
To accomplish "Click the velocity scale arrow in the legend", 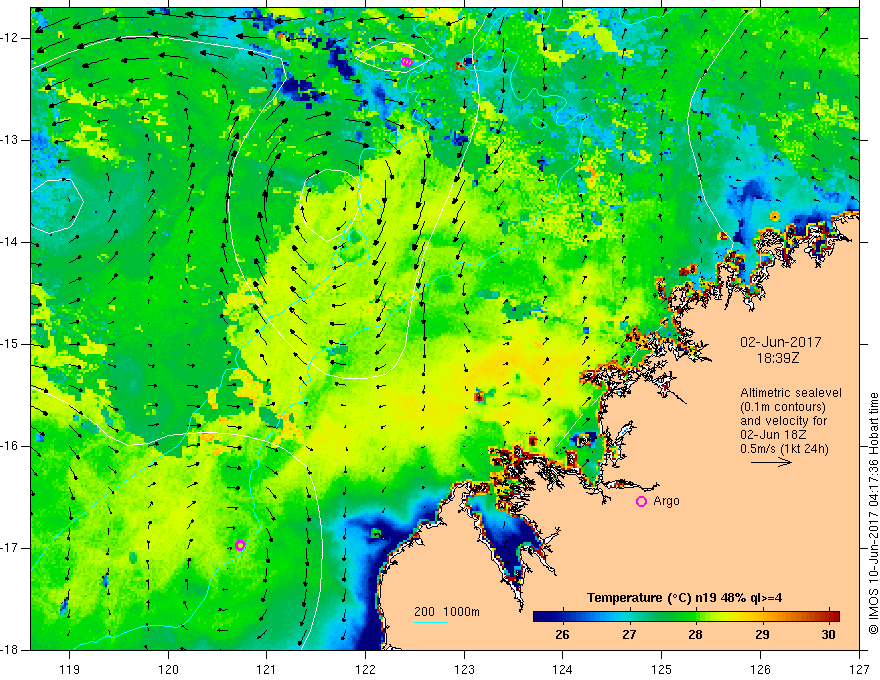I will coord(771,462).
